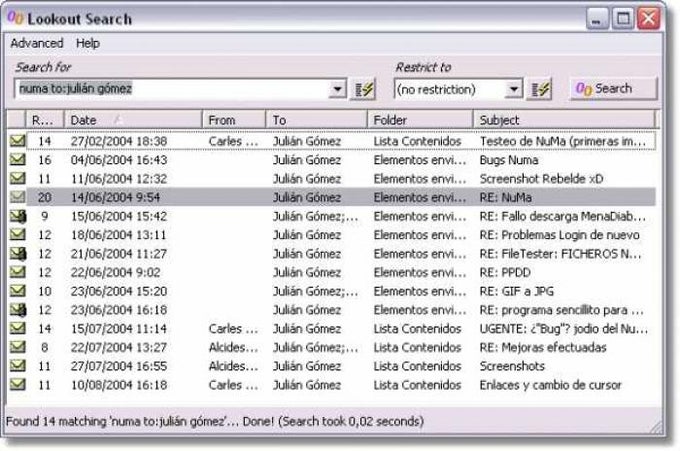The height and width of the screenshot is (451, 680).
Task: Sort results by the Subject column header
Action: [x=564, y=120]
